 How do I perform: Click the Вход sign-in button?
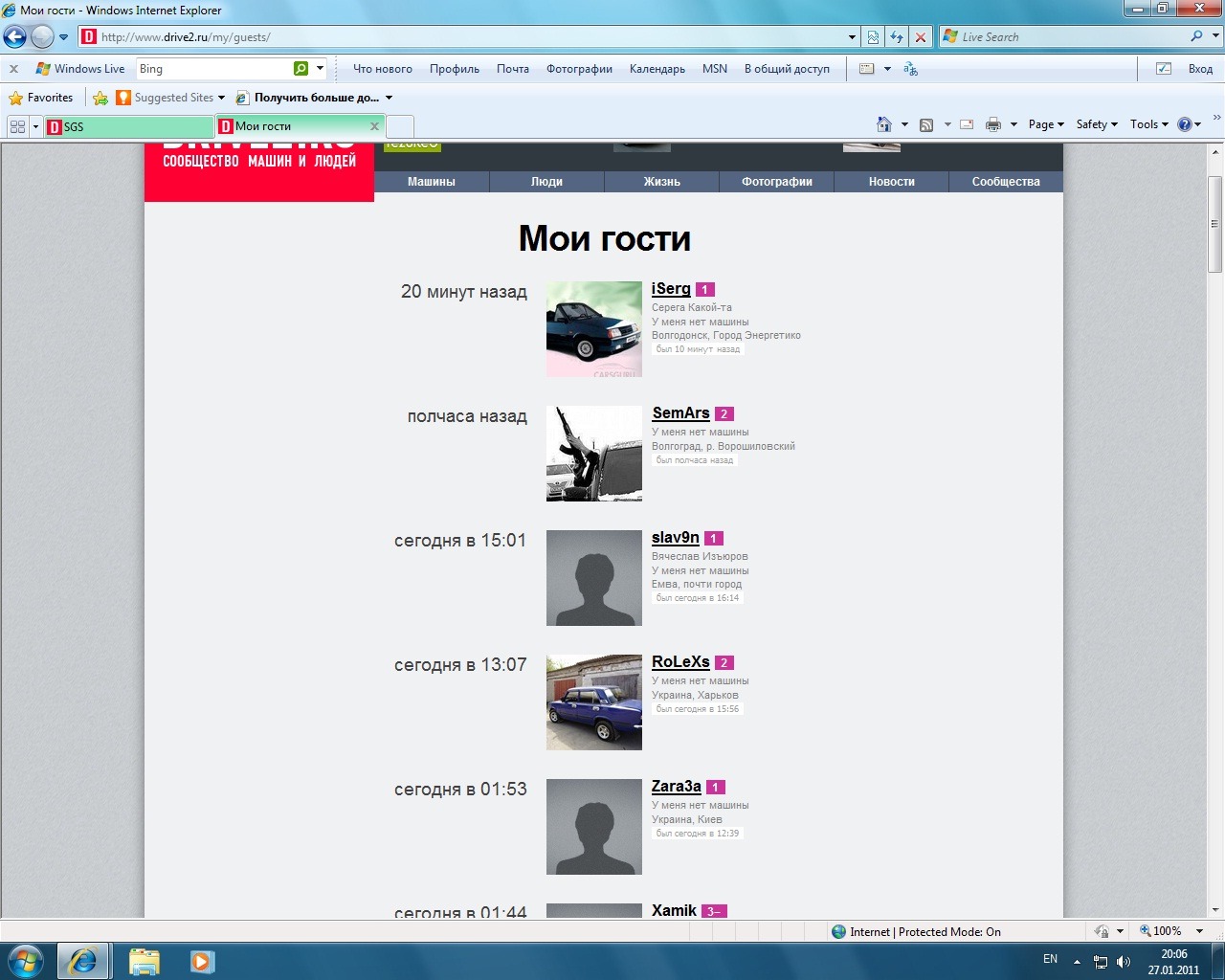(1201, 68)
